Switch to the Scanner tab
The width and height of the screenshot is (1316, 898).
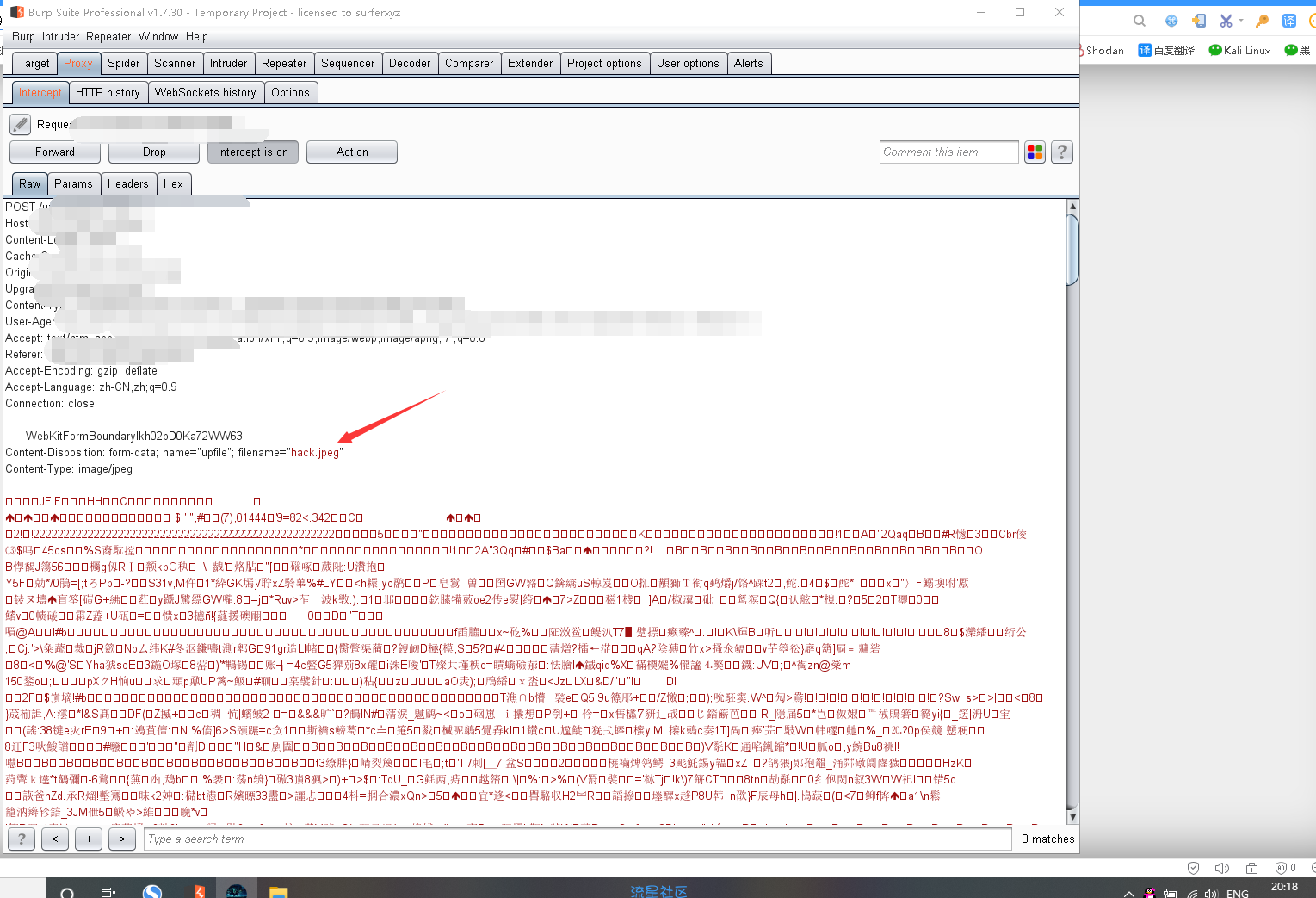(175, 63)
